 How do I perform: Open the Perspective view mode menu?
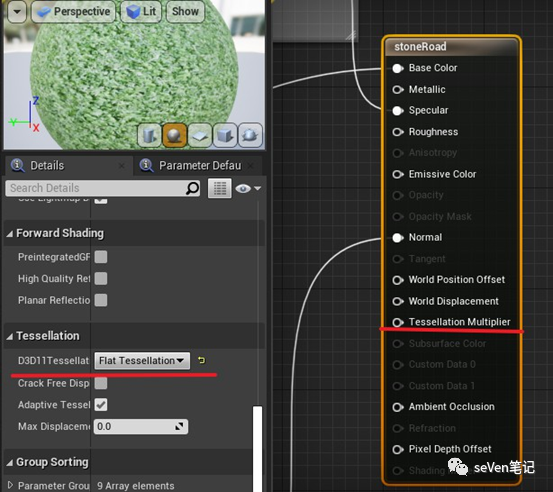coord(73,11)
